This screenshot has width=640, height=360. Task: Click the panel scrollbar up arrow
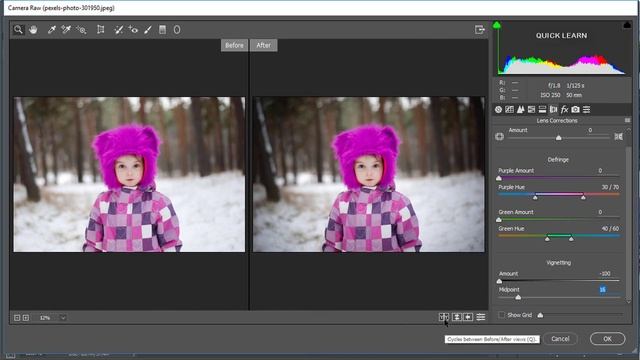click(x=629, y=129)
